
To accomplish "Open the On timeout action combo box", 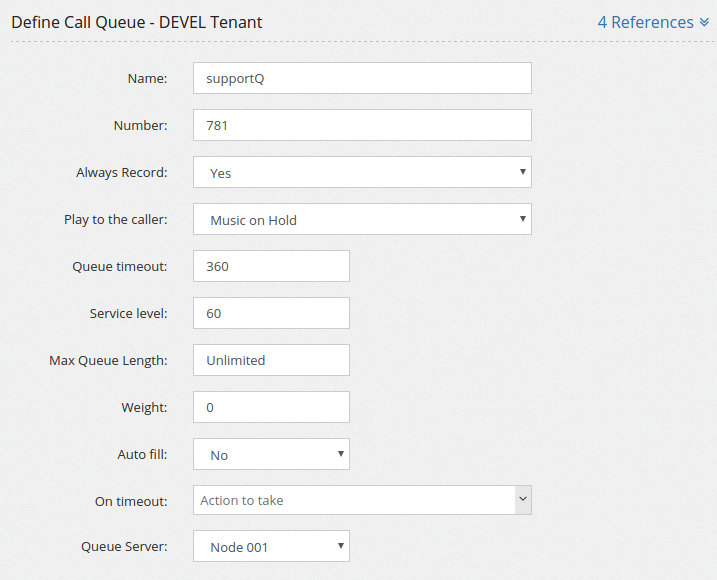I will 362,500.
